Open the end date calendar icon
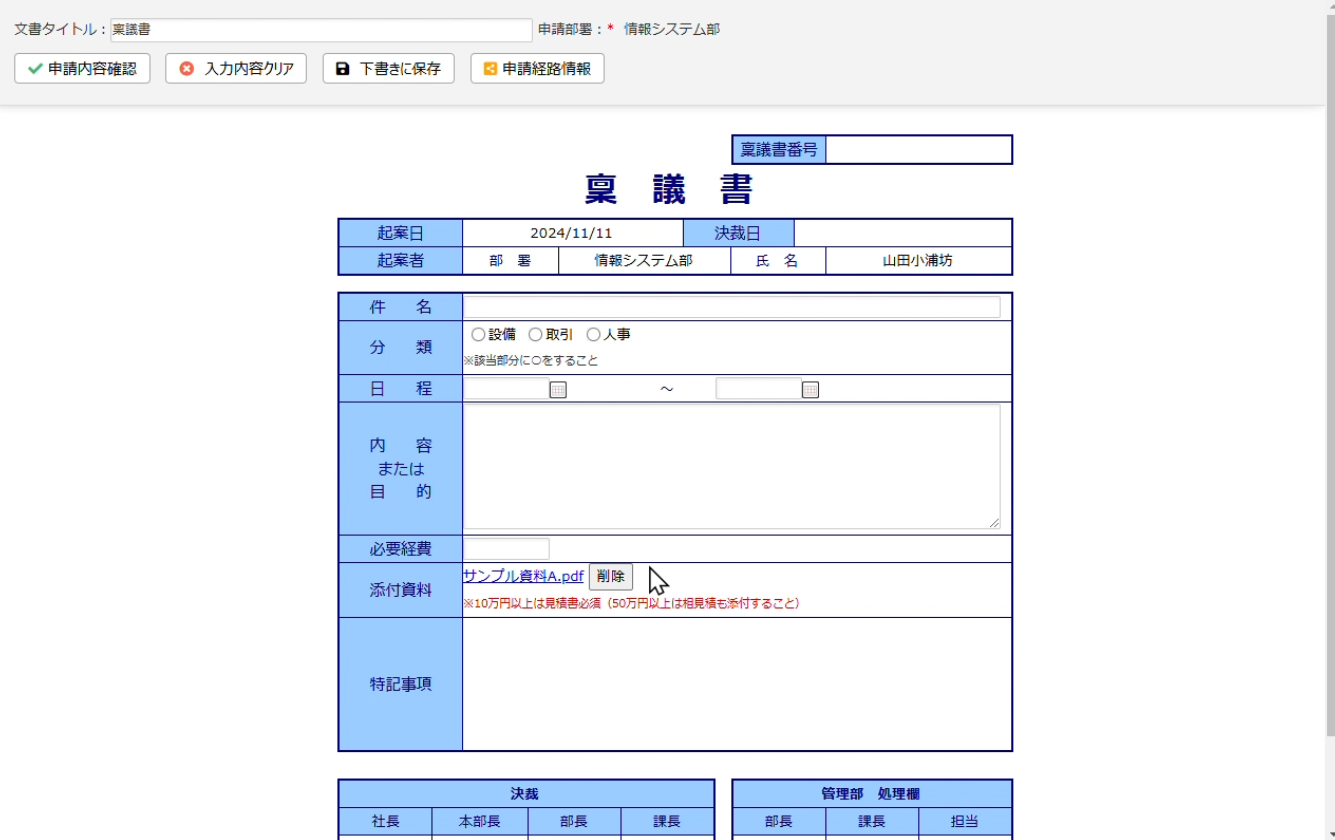Viewport: 1335px width, 840px height. coord(810,390)
